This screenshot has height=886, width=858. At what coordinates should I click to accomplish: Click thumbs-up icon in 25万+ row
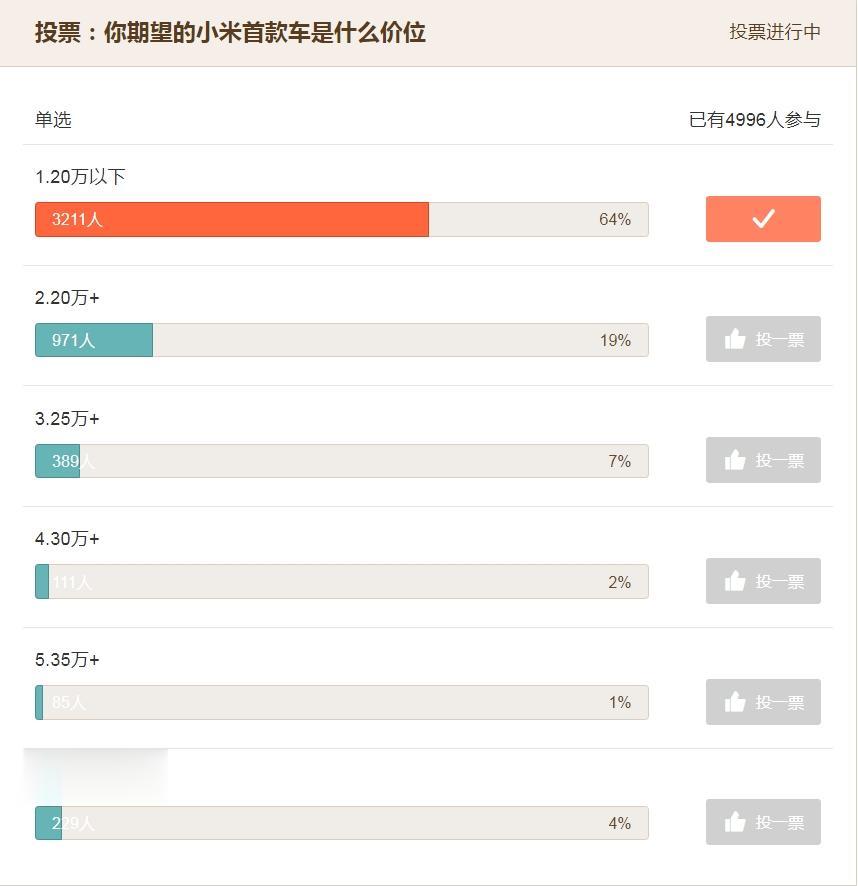(x=735, y=460)
